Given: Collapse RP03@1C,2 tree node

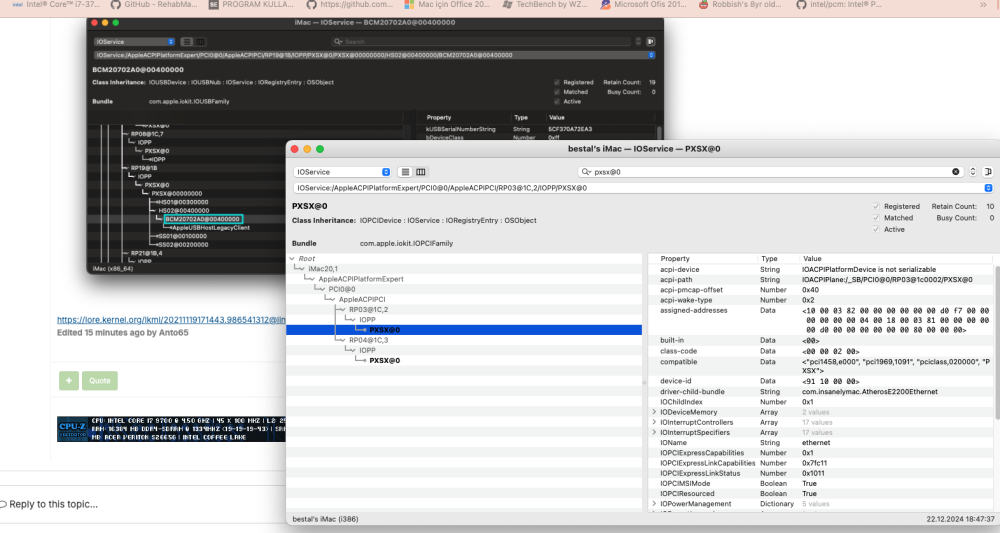Looking at the screenshot, I should coord(342,310).
